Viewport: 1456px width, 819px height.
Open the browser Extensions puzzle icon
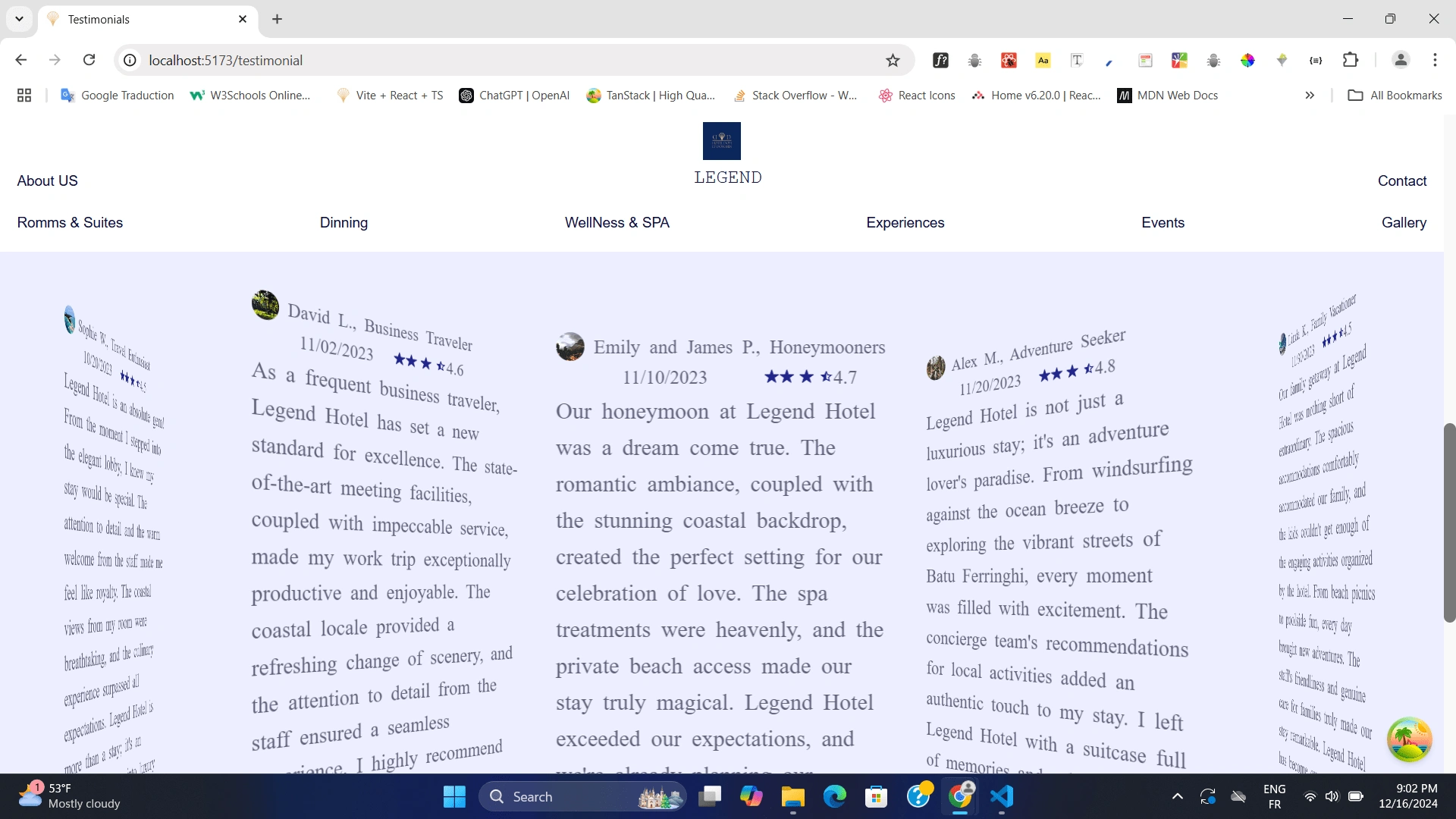tap(1351, 60)
